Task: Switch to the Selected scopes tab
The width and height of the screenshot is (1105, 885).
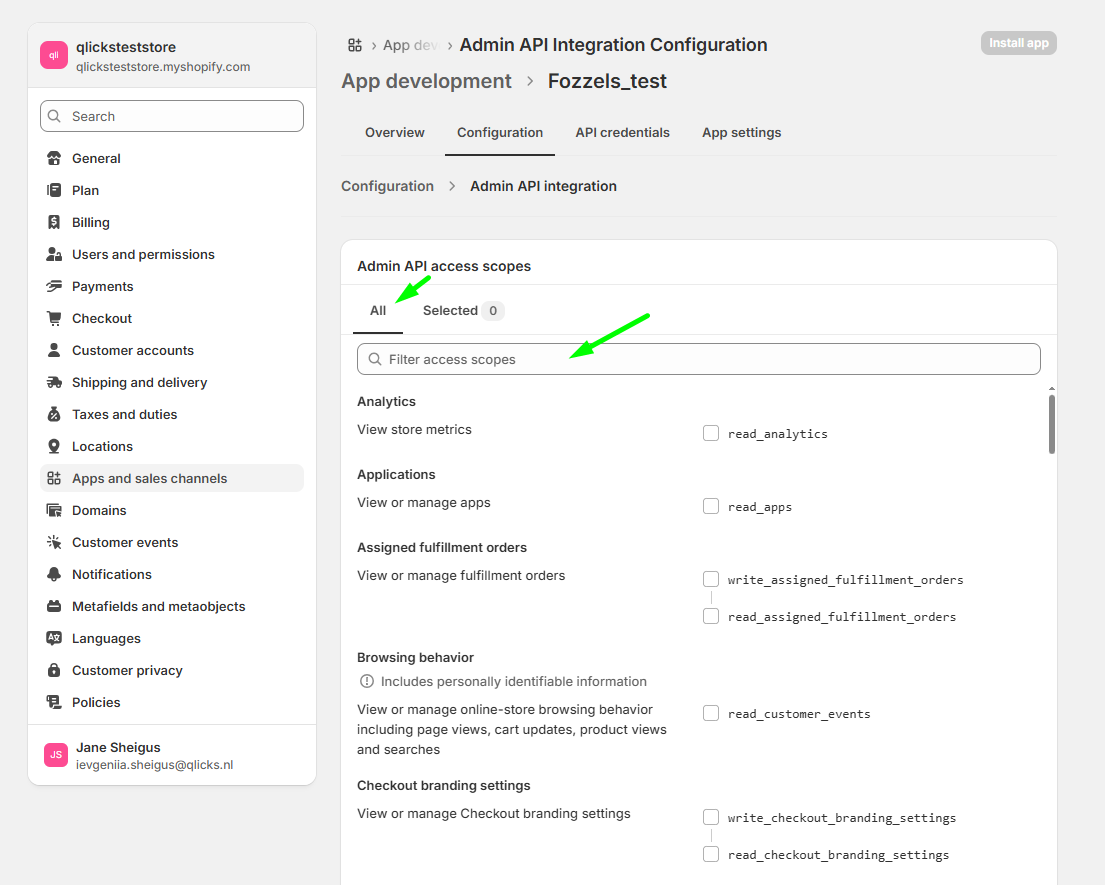Action: (x=463, y=311)
